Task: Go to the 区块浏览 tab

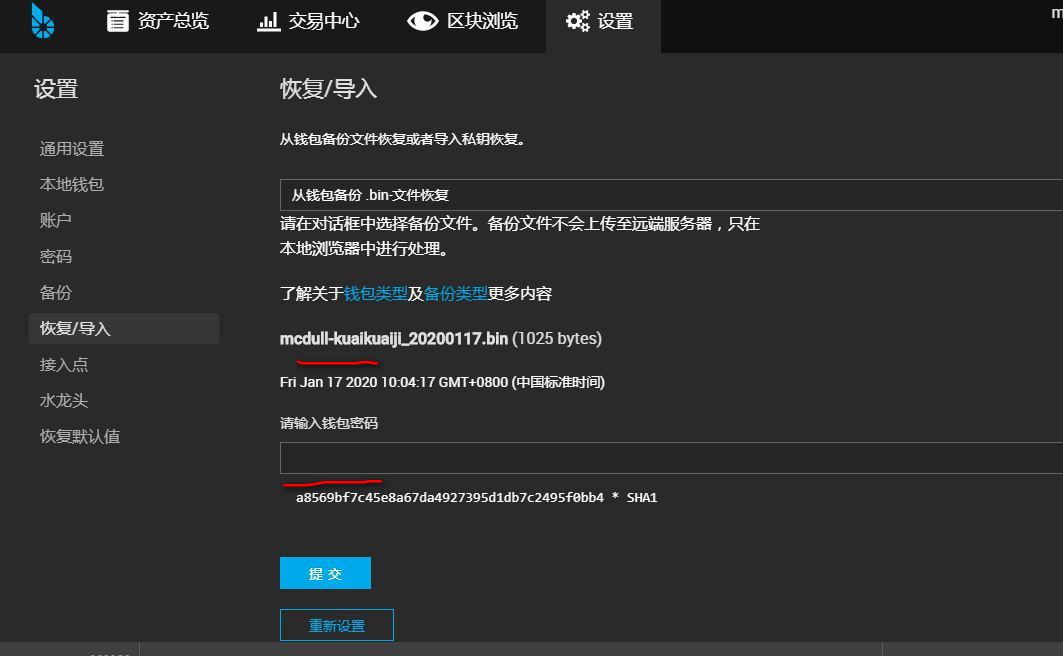Action: coord(482,21)
